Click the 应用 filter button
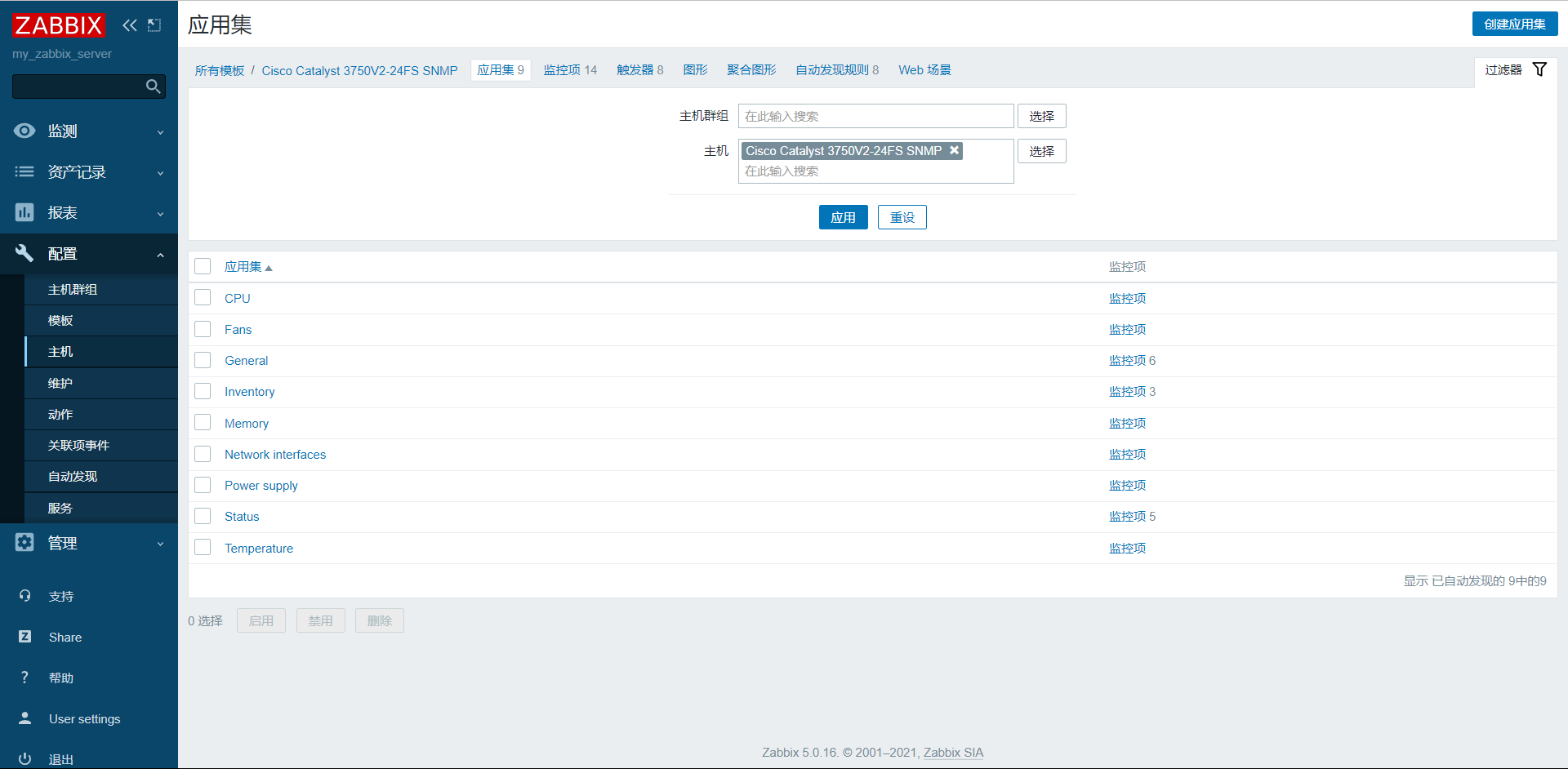Viewport: 1568px width, 769px height. tap(843, 217)
